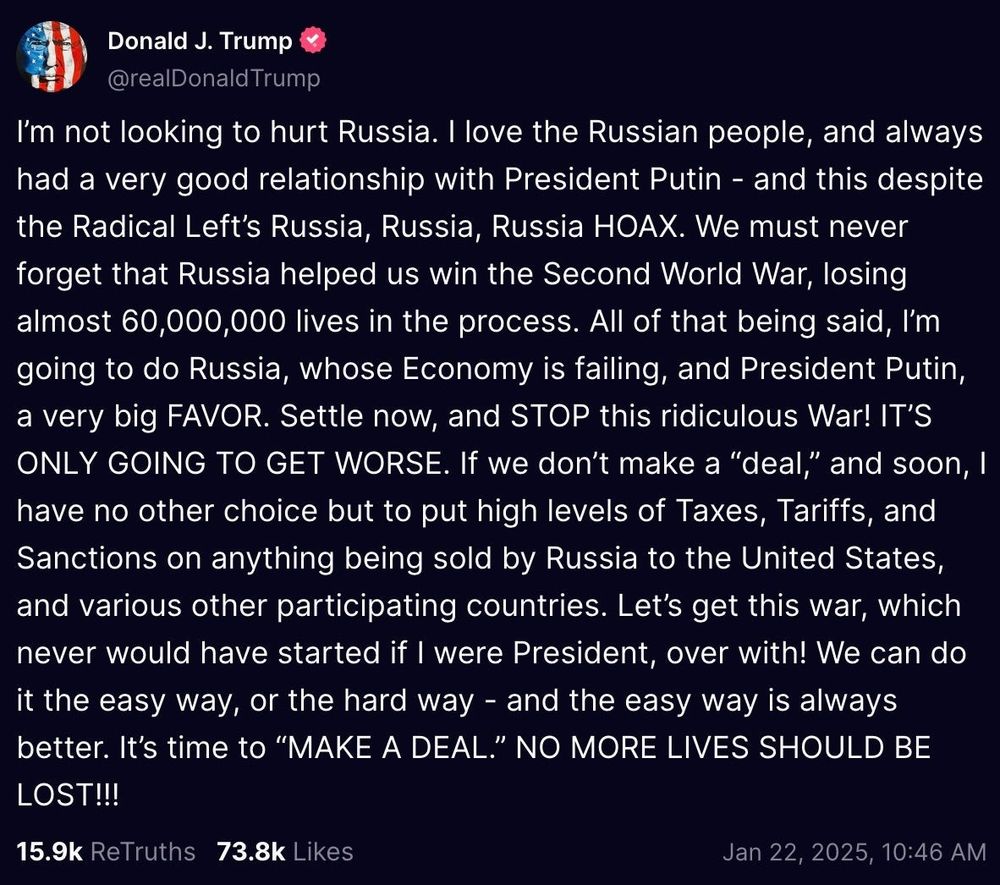Select the Likes label

coord(323,852)
